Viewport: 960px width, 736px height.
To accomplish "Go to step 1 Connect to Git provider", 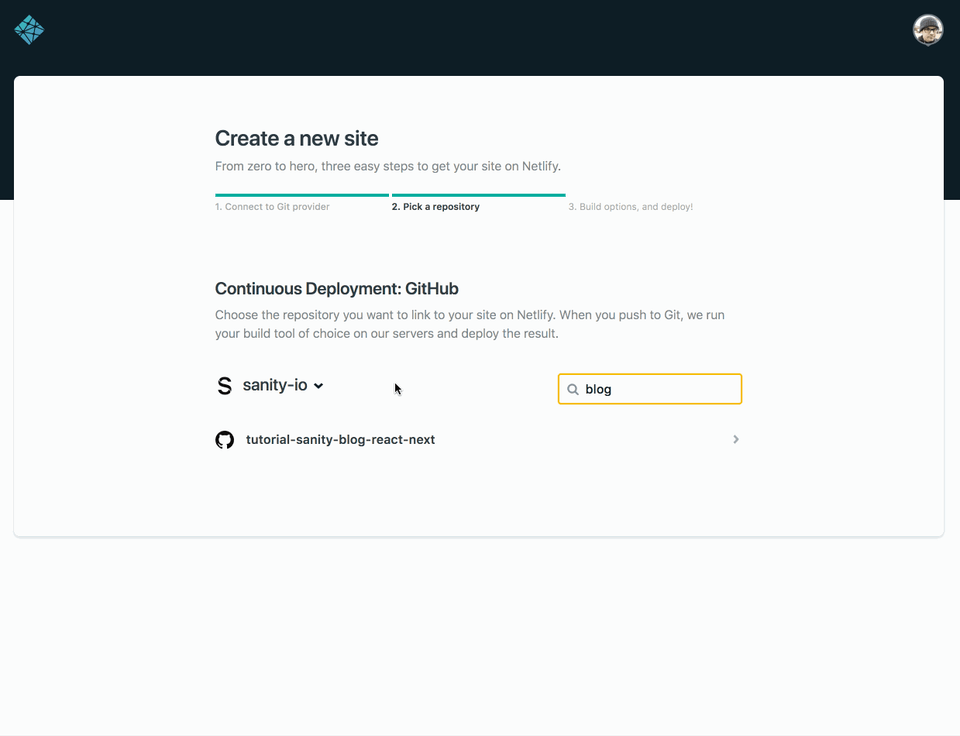I will pos(272,207).
